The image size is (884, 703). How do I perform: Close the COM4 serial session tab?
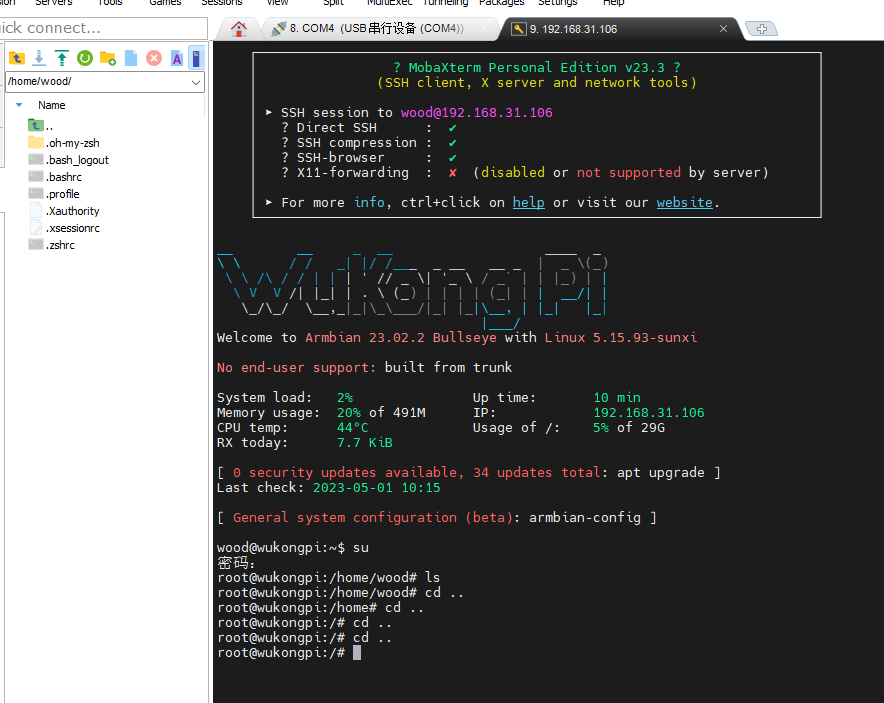pyautogui.click(x=483, y=29)
